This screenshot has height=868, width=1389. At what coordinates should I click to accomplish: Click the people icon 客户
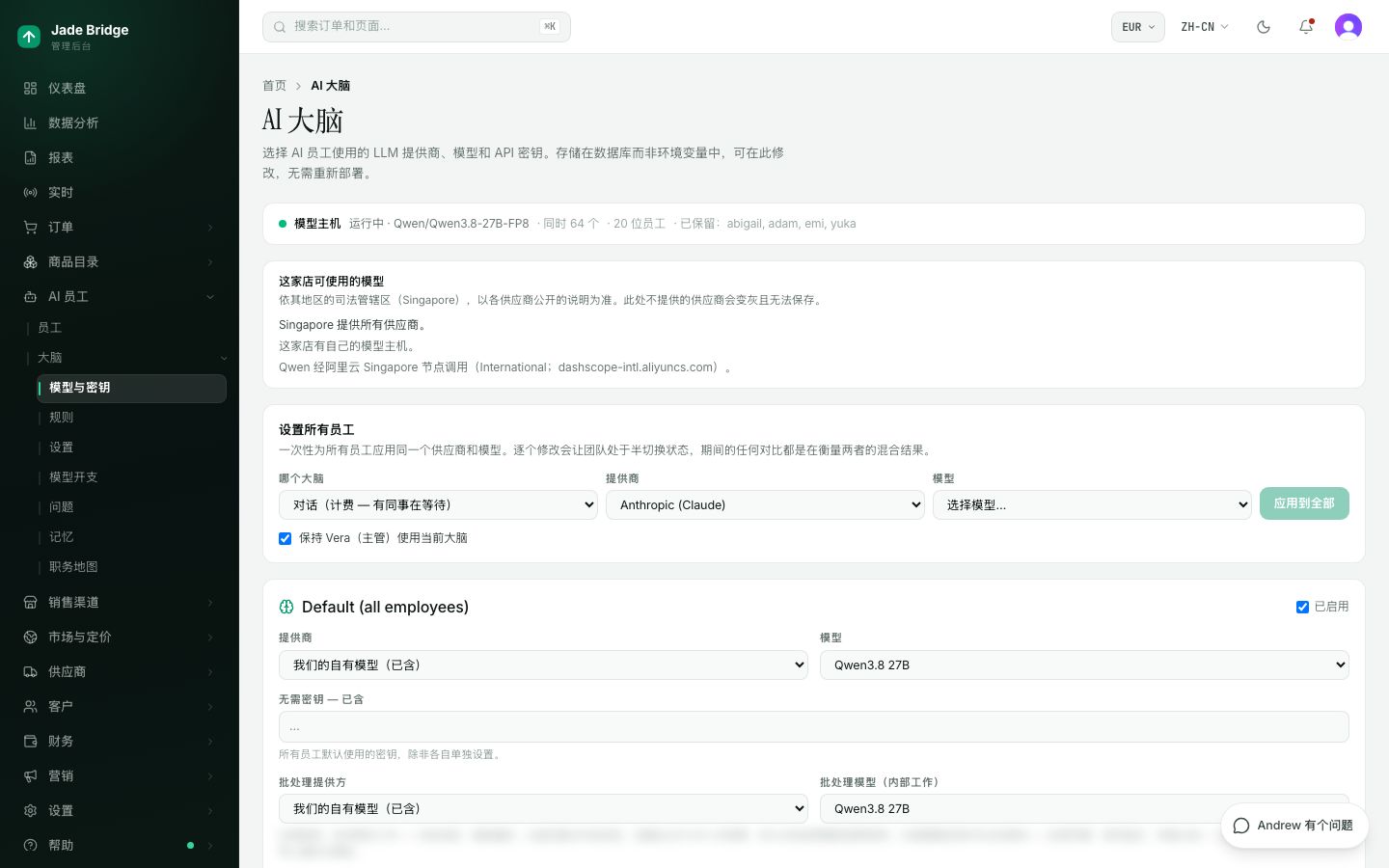click(30, 706)
